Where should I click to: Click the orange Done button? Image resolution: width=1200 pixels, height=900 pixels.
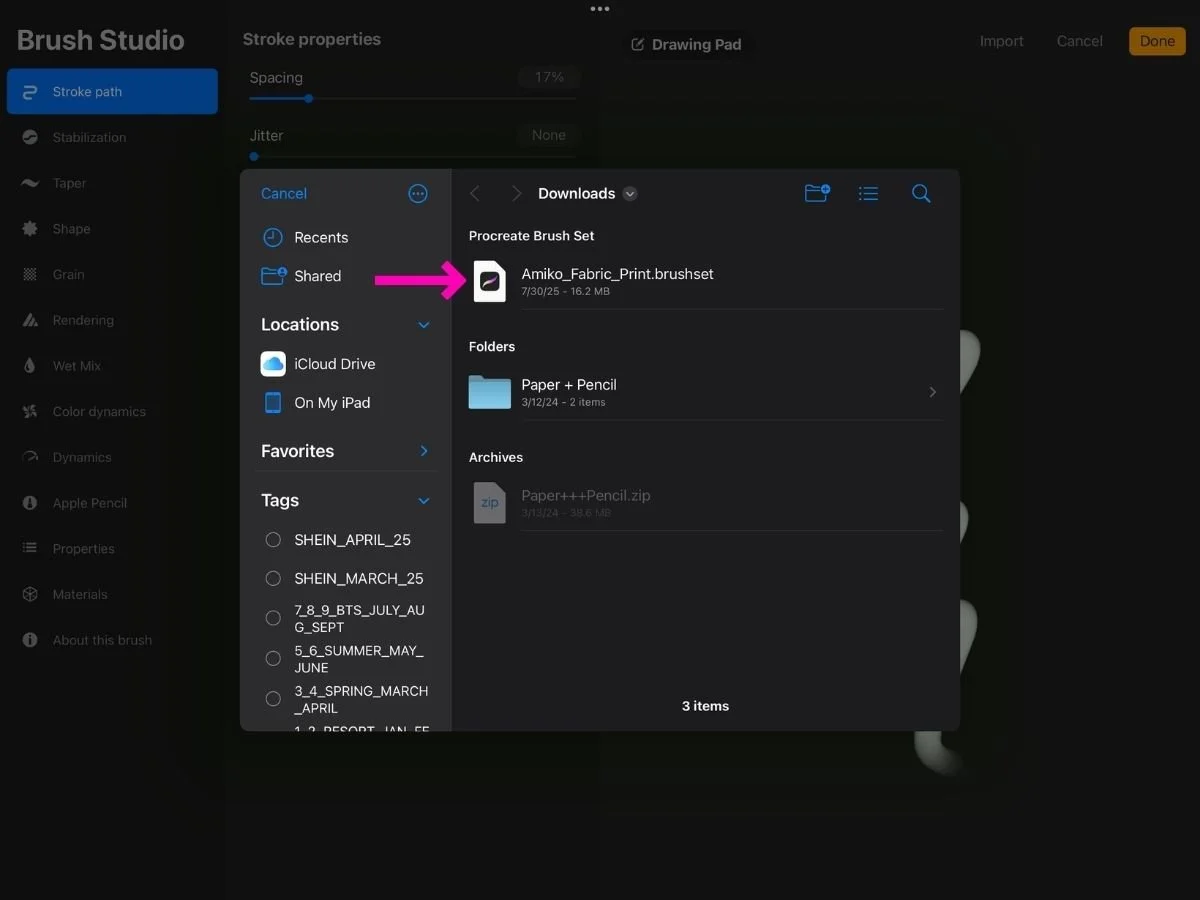coord(1157,41)
